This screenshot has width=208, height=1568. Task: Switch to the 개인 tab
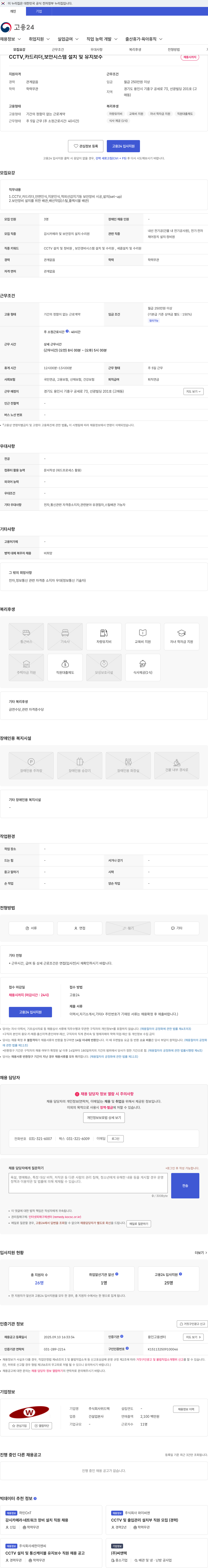[13, 12]
